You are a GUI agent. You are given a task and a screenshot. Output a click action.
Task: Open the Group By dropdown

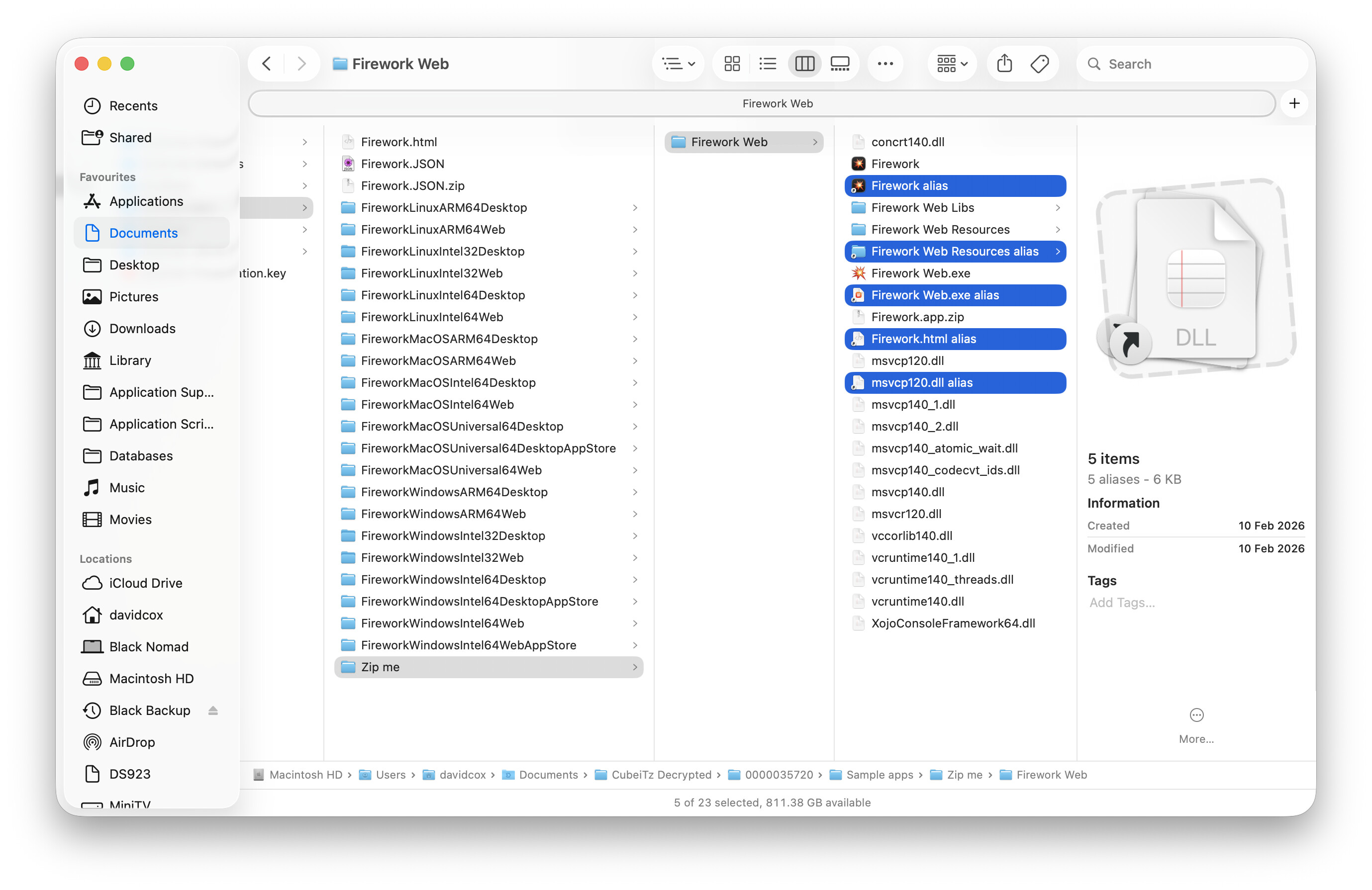coord(952,63)
